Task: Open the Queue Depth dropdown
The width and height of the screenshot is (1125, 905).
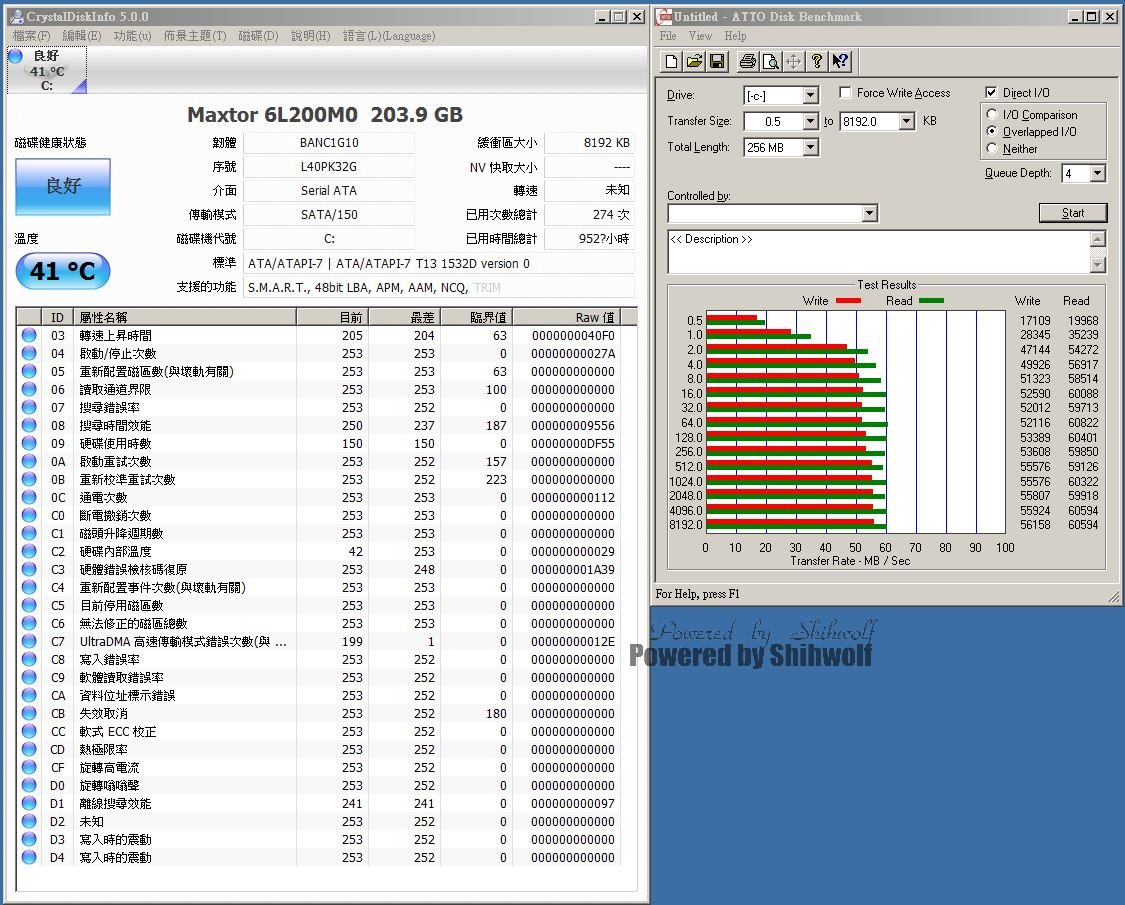Action: pos(1097,173)
